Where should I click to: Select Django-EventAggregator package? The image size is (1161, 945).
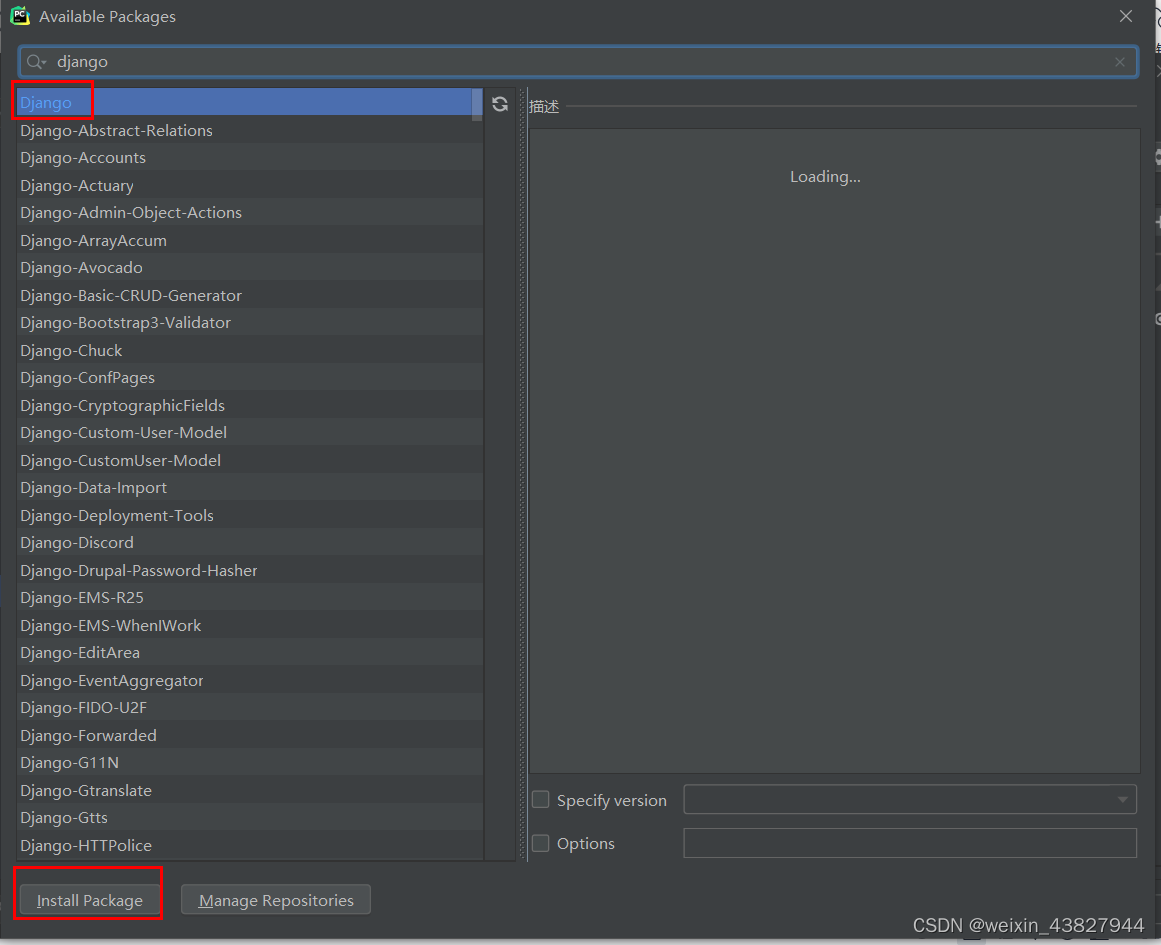[x=250, y=681]
